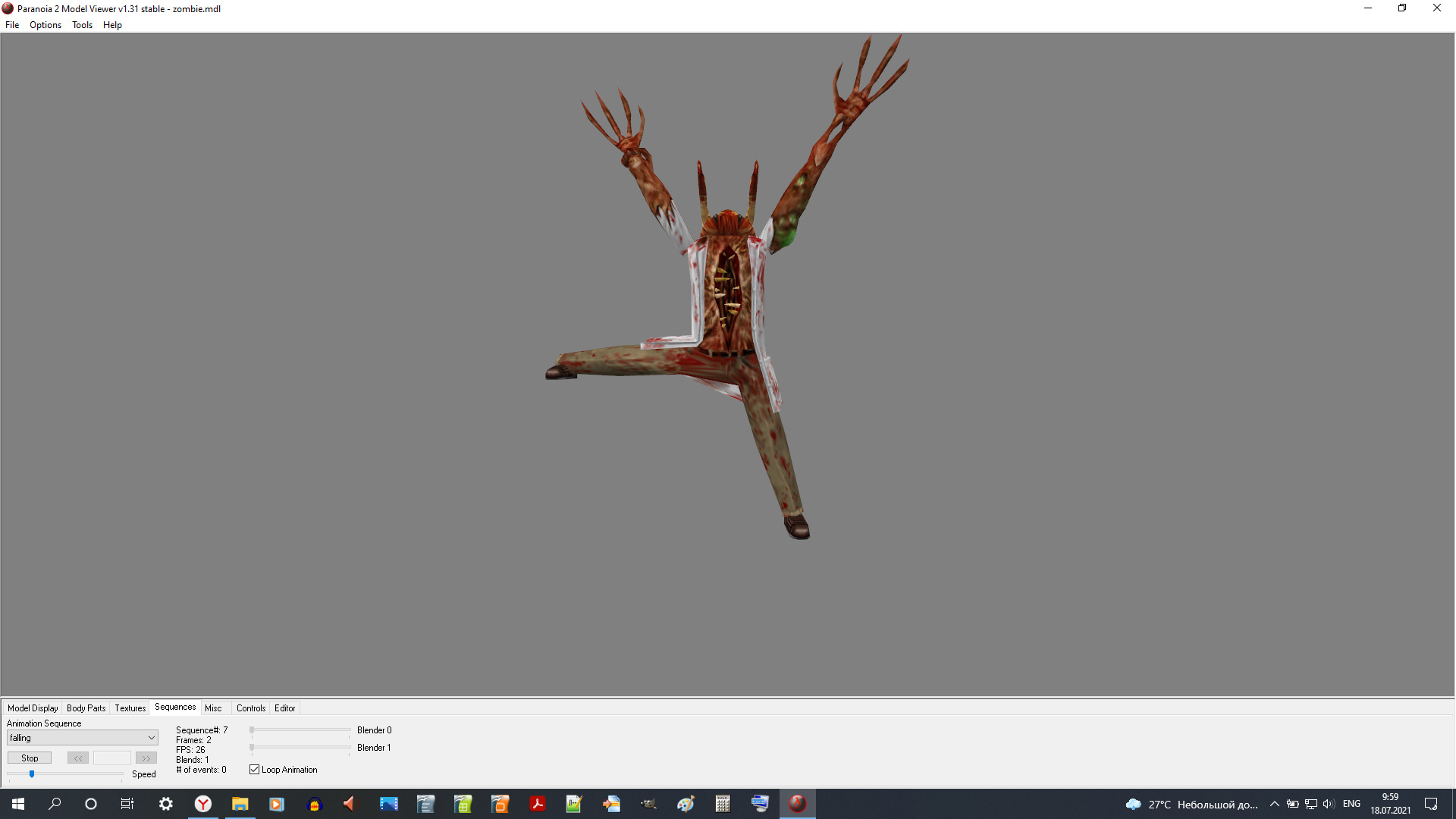Click the frame number input field

point(112,758)
